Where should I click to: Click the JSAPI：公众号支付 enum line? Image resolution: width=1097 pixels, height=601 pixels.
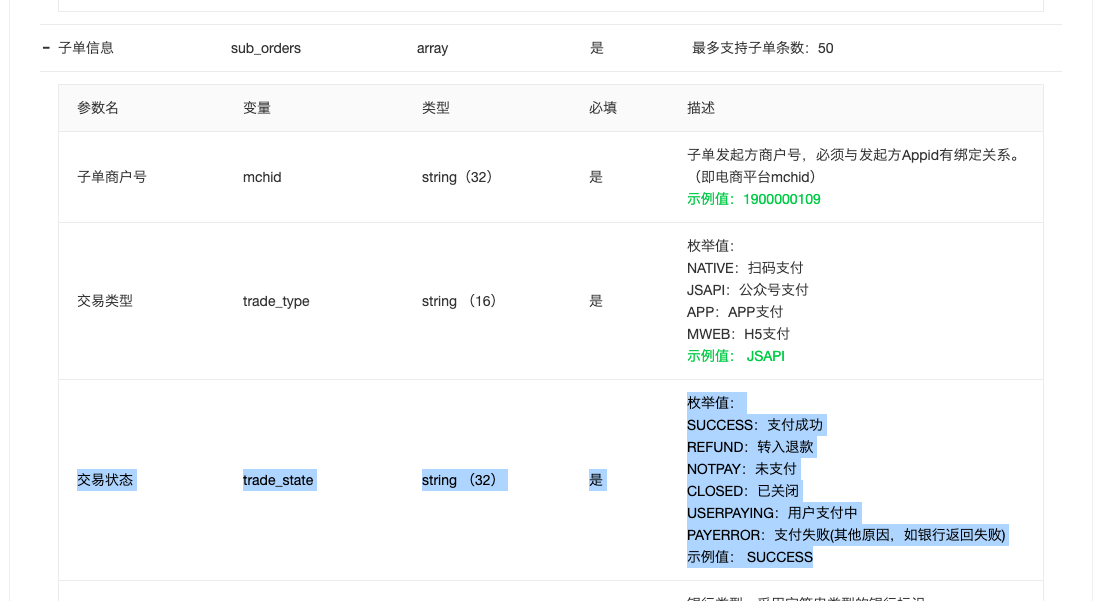tap(748, 290)
